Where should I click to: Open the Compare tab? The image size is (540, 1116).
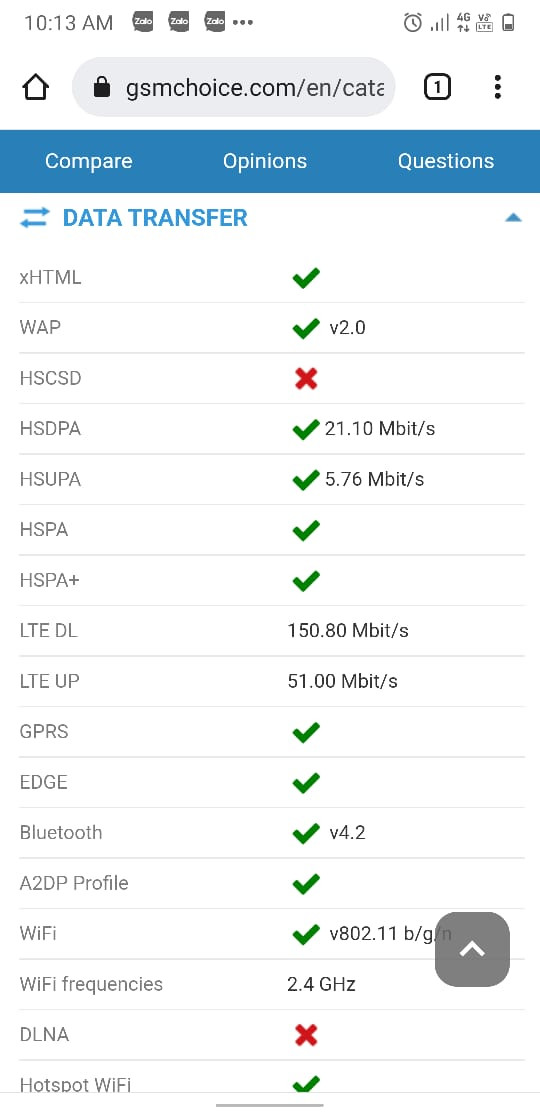(89, 161)
